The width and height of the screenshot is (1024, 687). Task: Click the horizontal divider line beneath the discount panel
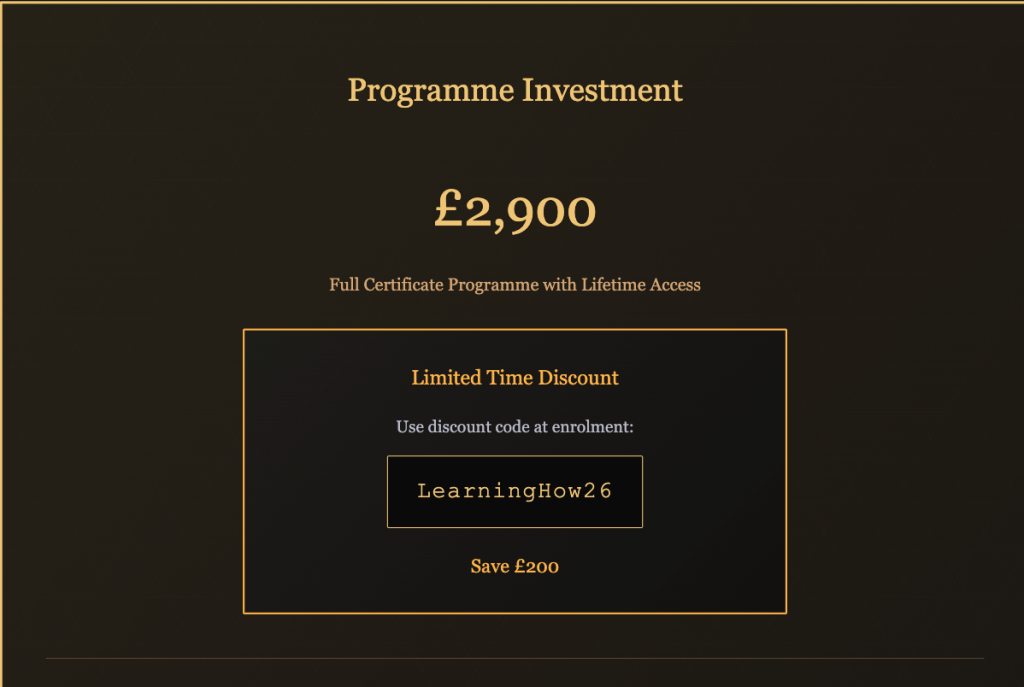[x=514, y=659]
